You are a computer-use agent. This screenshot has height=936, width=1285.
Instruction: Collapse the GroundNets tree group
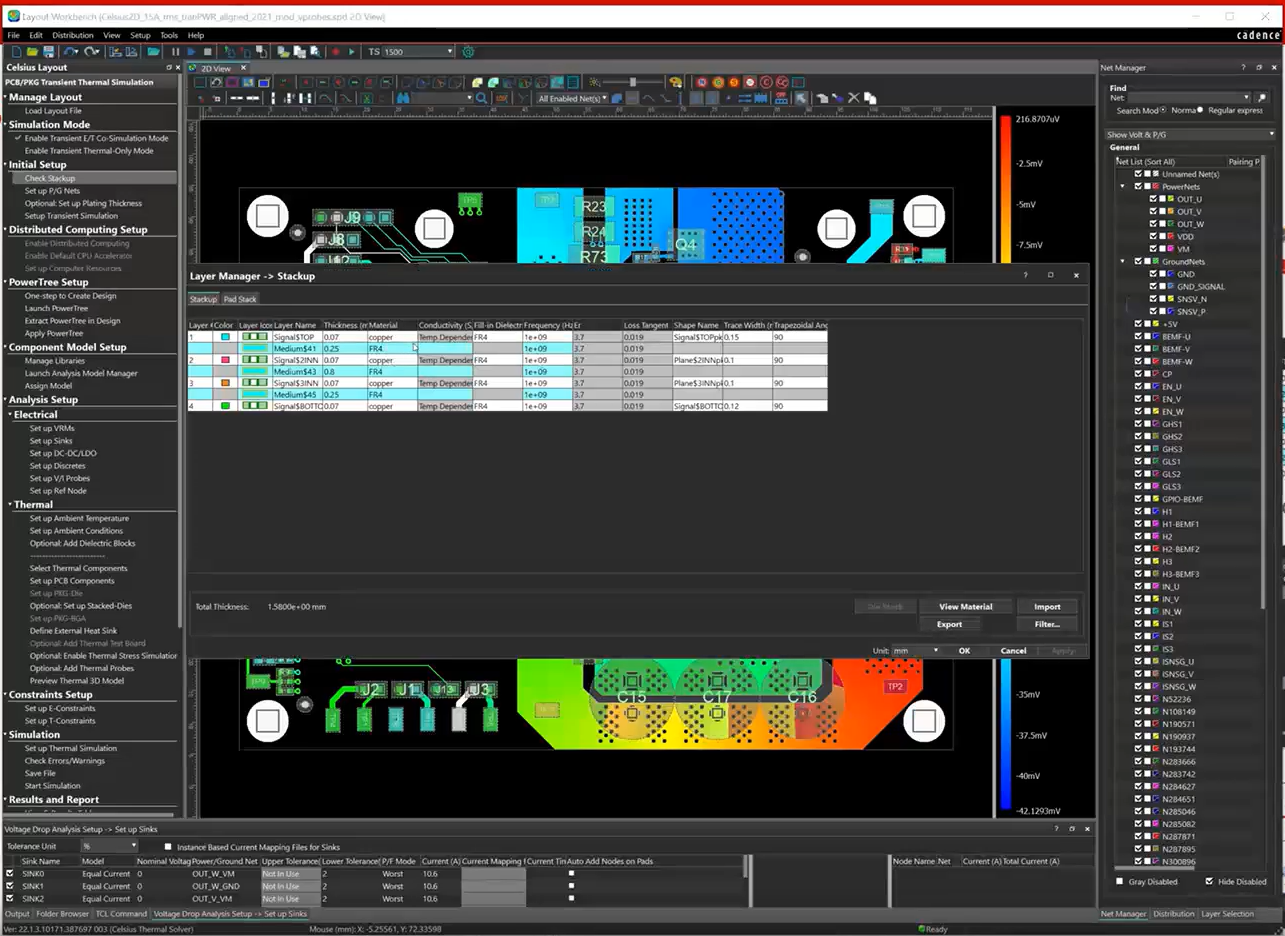[x=1123, y=261]
